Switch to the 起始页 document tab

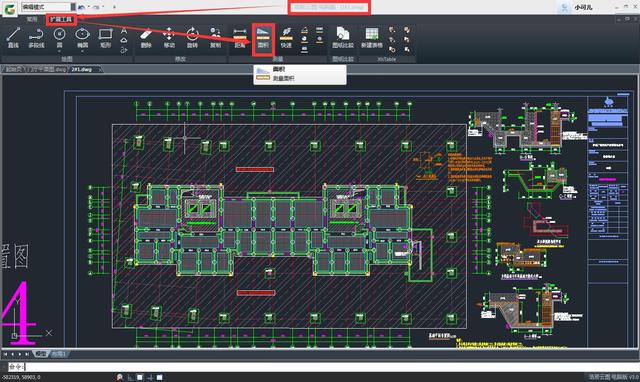click(13, 69)
